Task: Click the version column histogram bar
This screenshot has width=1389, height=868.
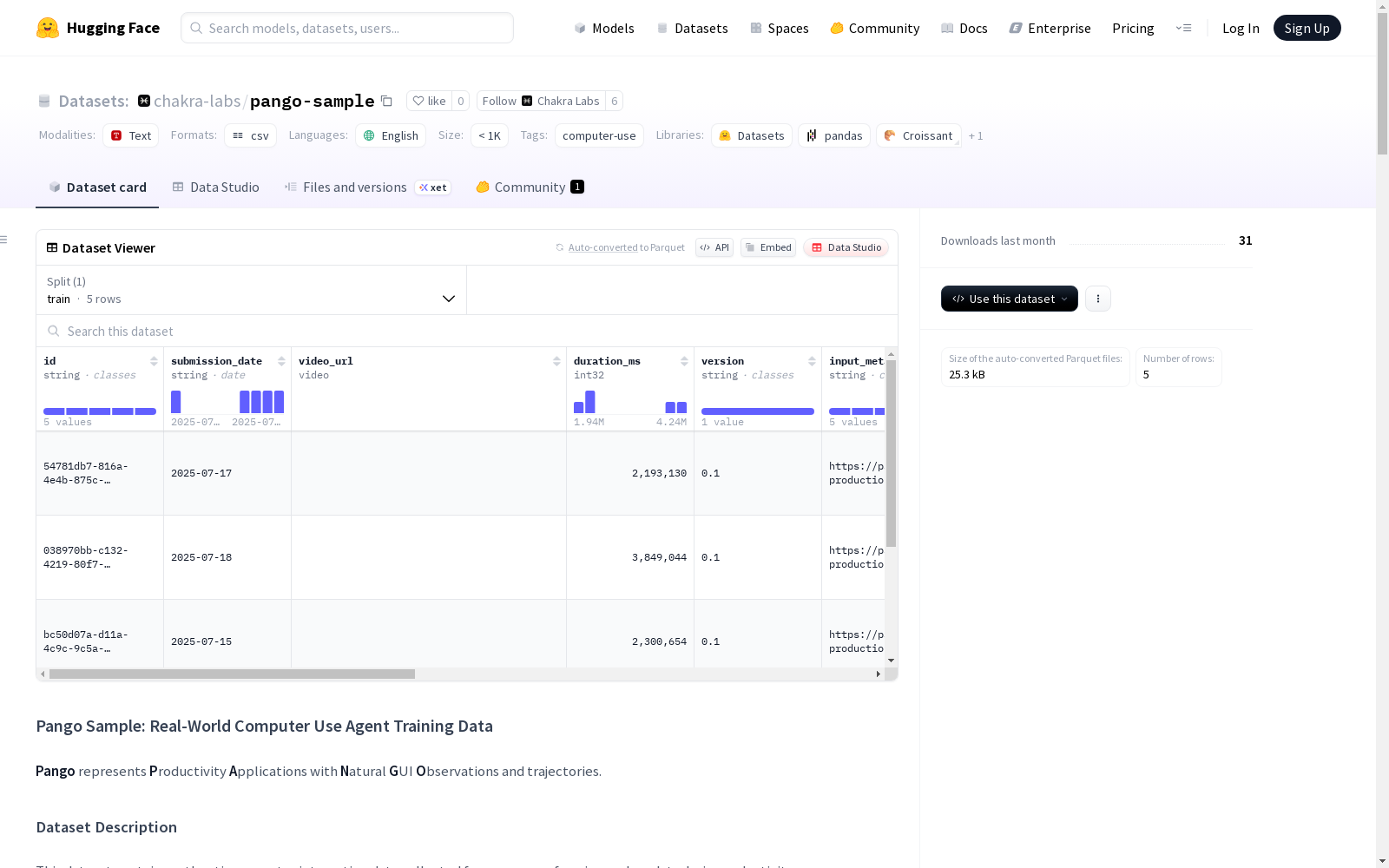Action: pyautogui.click(x=758, y=411)
